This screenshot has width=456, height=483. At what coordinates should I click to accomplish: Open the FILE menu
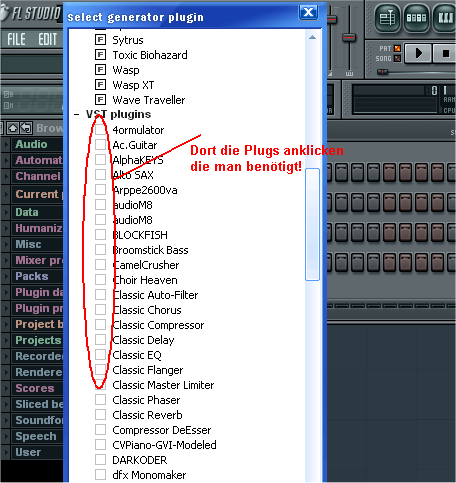pos(16,39)
